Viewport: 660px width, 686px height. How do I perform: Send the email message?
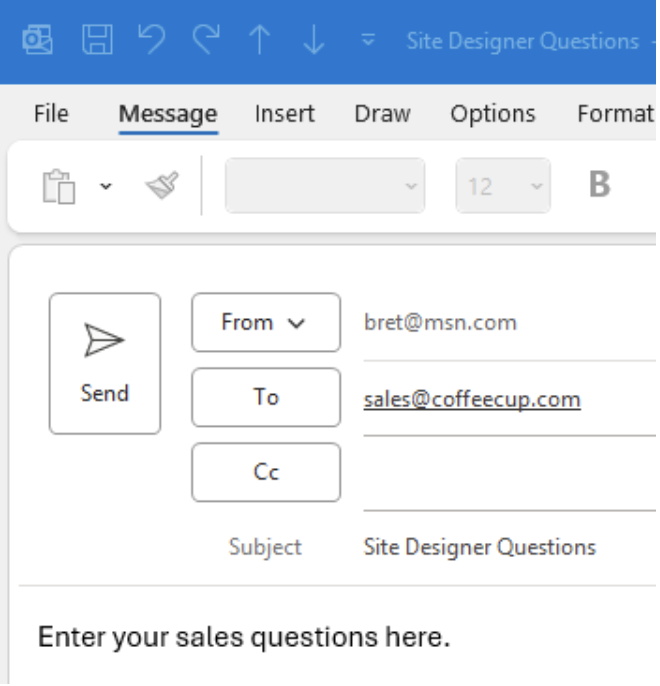point(105,364)
